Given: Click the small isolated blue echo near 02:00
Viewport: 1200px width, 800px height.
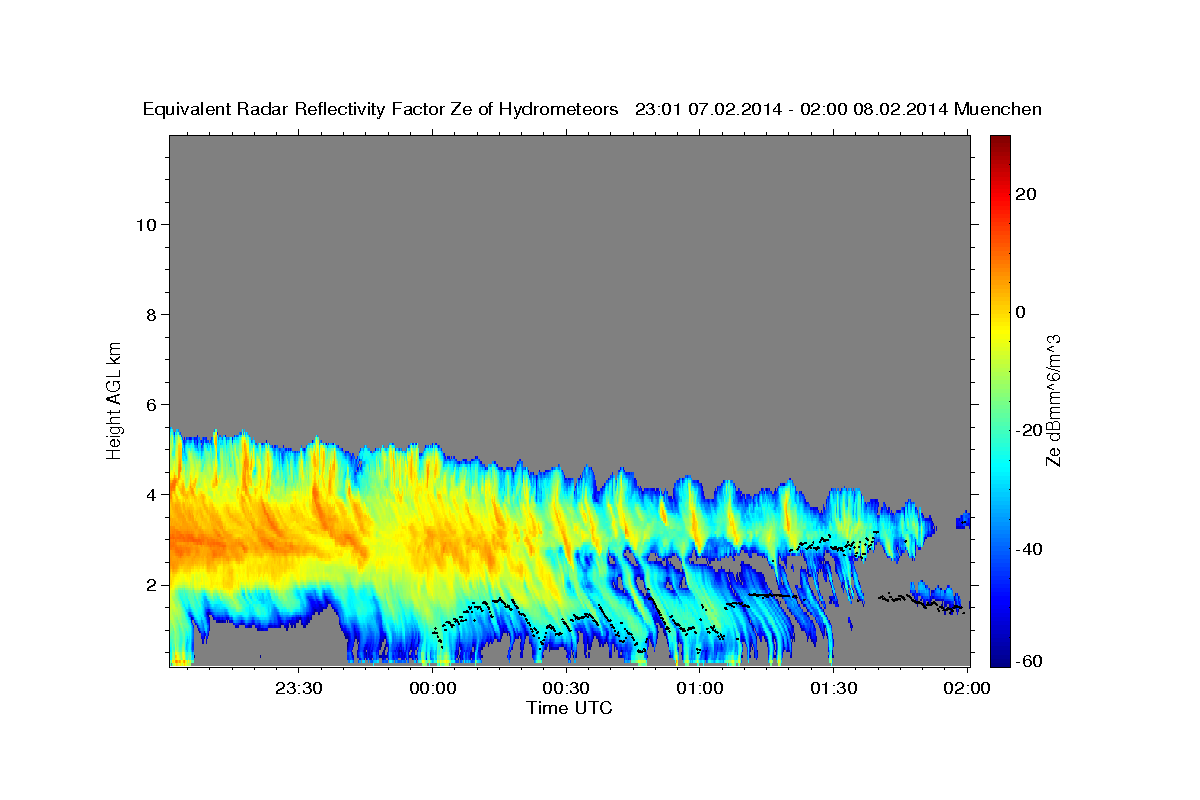Looking at the screenshot, I should tap(963, 520).
